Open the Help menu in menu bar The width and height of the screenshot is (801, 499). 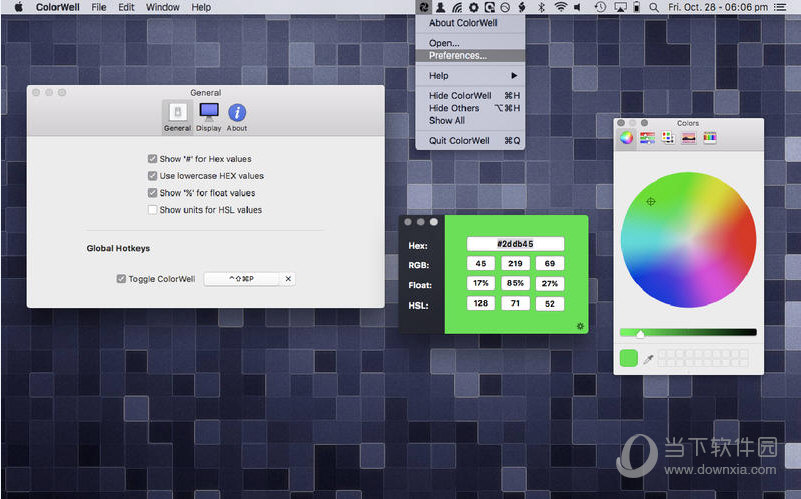(201, 7)
